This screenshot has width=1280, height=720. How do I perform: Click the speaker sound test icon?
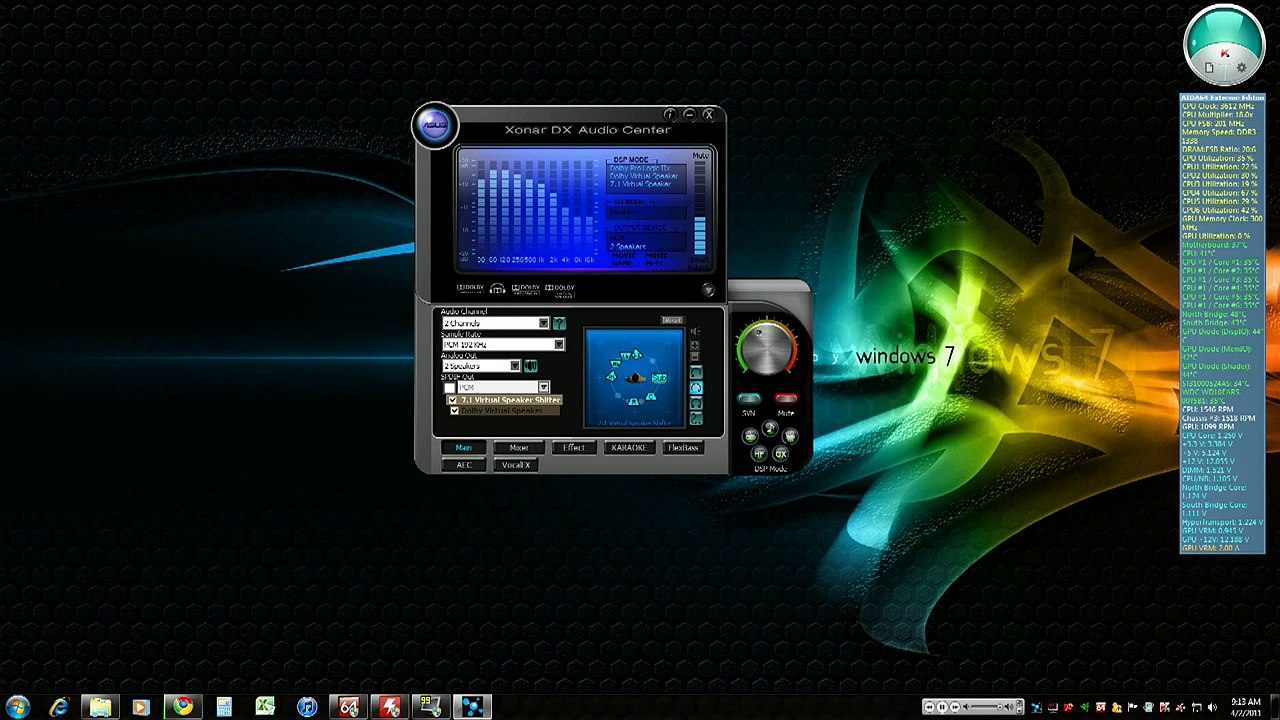click(x=696, y=333)
